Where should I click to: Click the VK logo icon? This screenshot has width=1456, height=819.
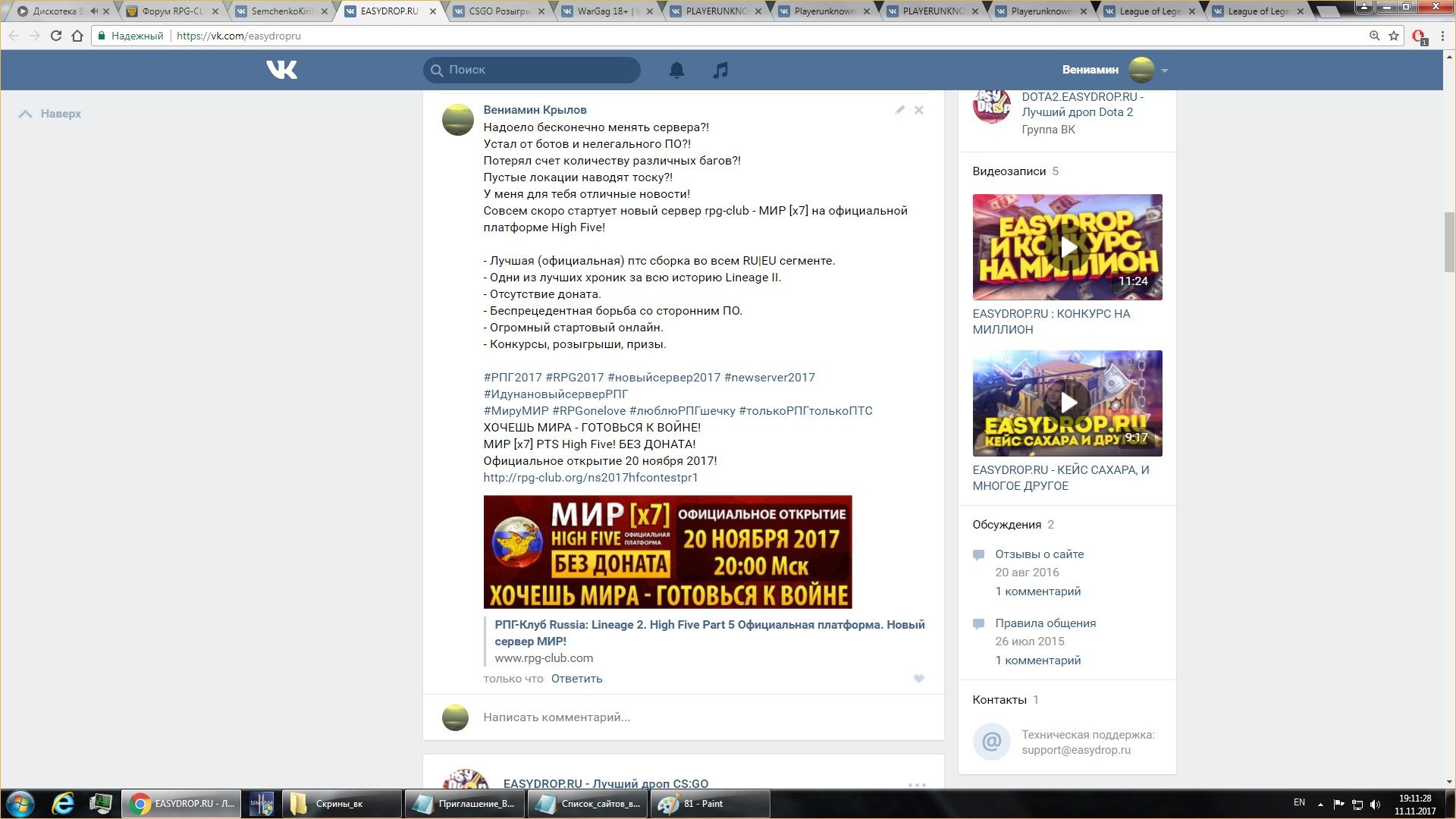(281, 70)
